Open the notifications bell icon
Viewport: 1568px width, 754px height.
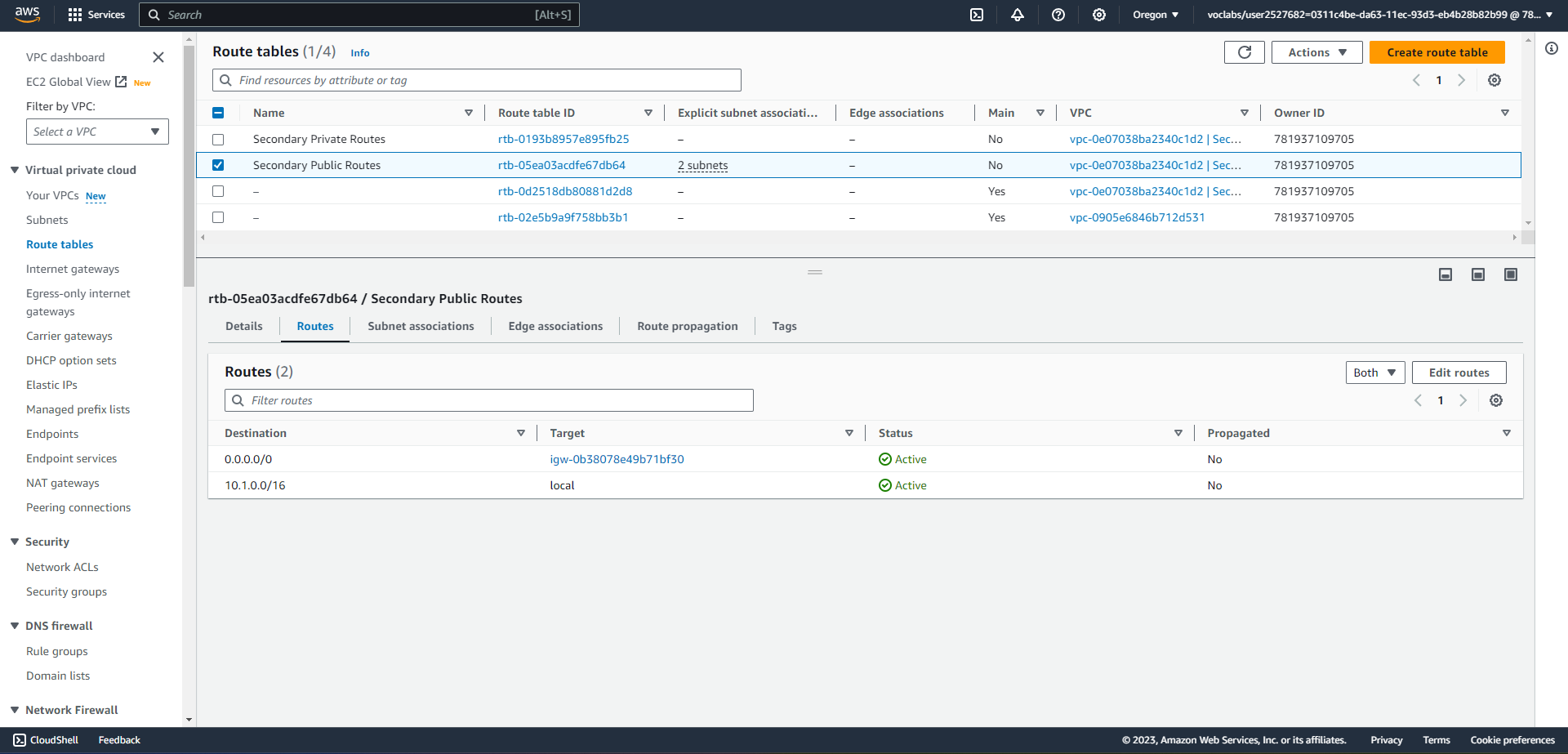click(1017, 15)
